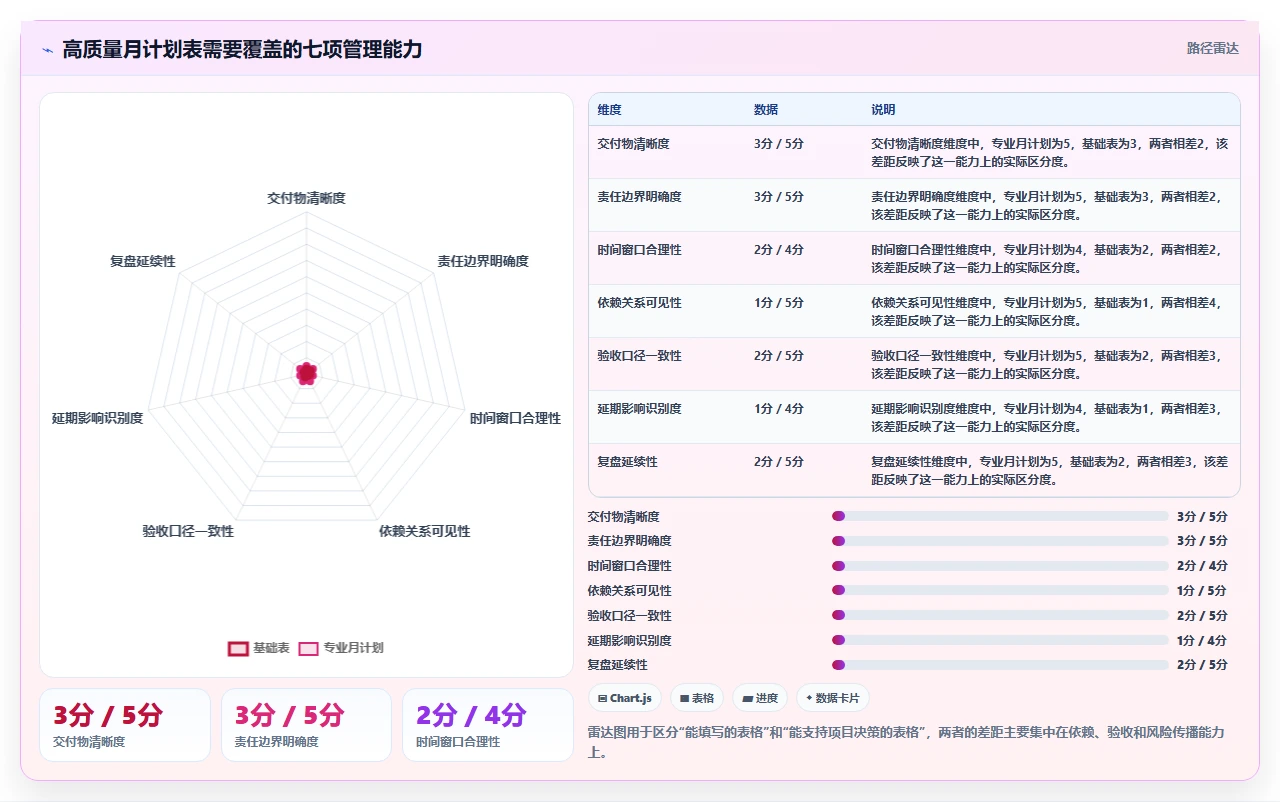The image size is (1280, 802).
Task: Click the 时间窗口合理性 radar axis label
Action: pyautogui.click(x=516, y=418)
